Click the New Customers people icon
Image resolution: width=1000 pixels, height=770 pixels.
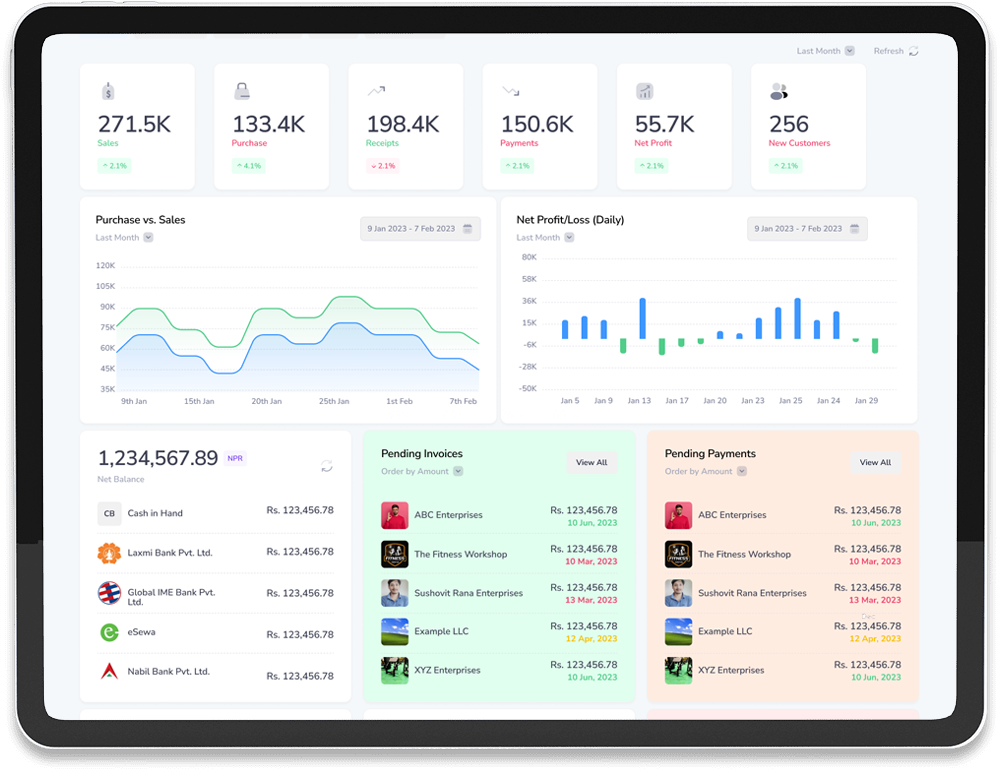click(779, 92)
